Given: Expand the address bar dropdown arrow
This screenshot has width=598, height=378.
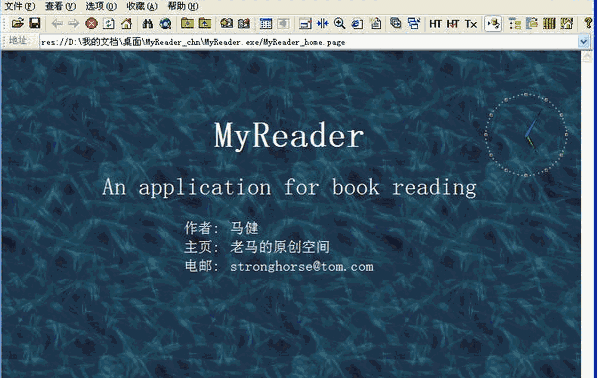Looking at the screenshot, I should [584, 42].
